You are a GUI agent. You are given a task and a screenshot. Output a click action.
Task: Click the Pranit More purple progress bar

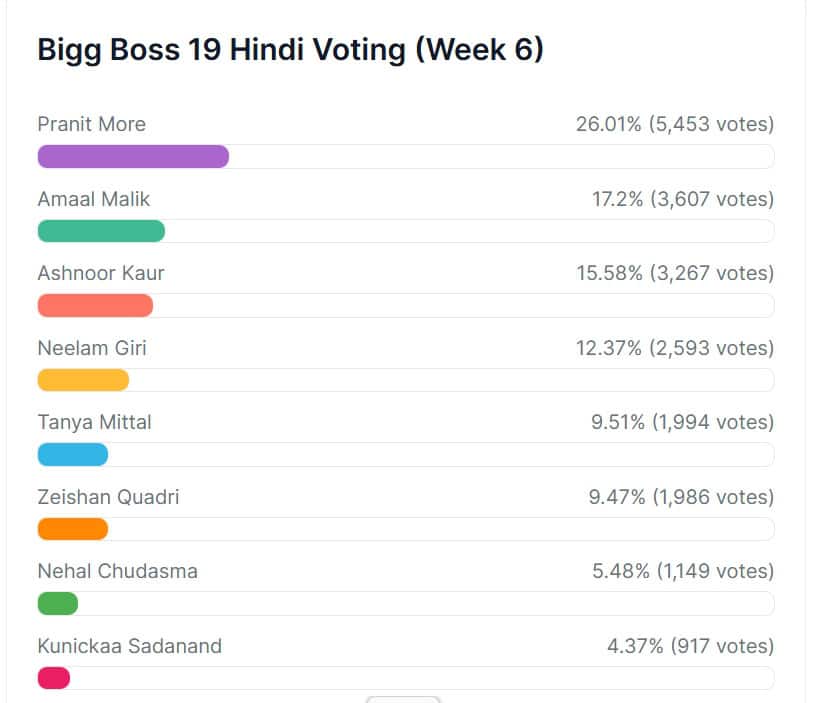tap(133, 156)
